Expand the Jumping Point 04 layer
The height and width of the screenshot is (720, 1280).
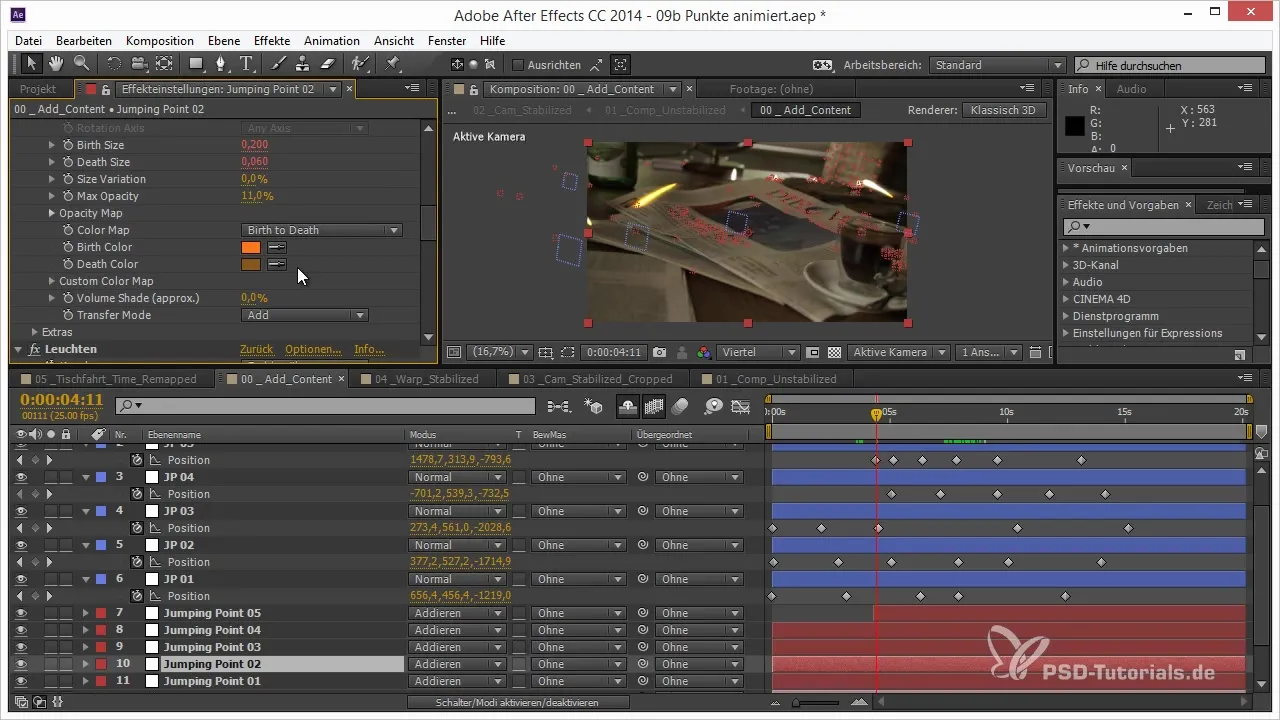click(85, 630)
